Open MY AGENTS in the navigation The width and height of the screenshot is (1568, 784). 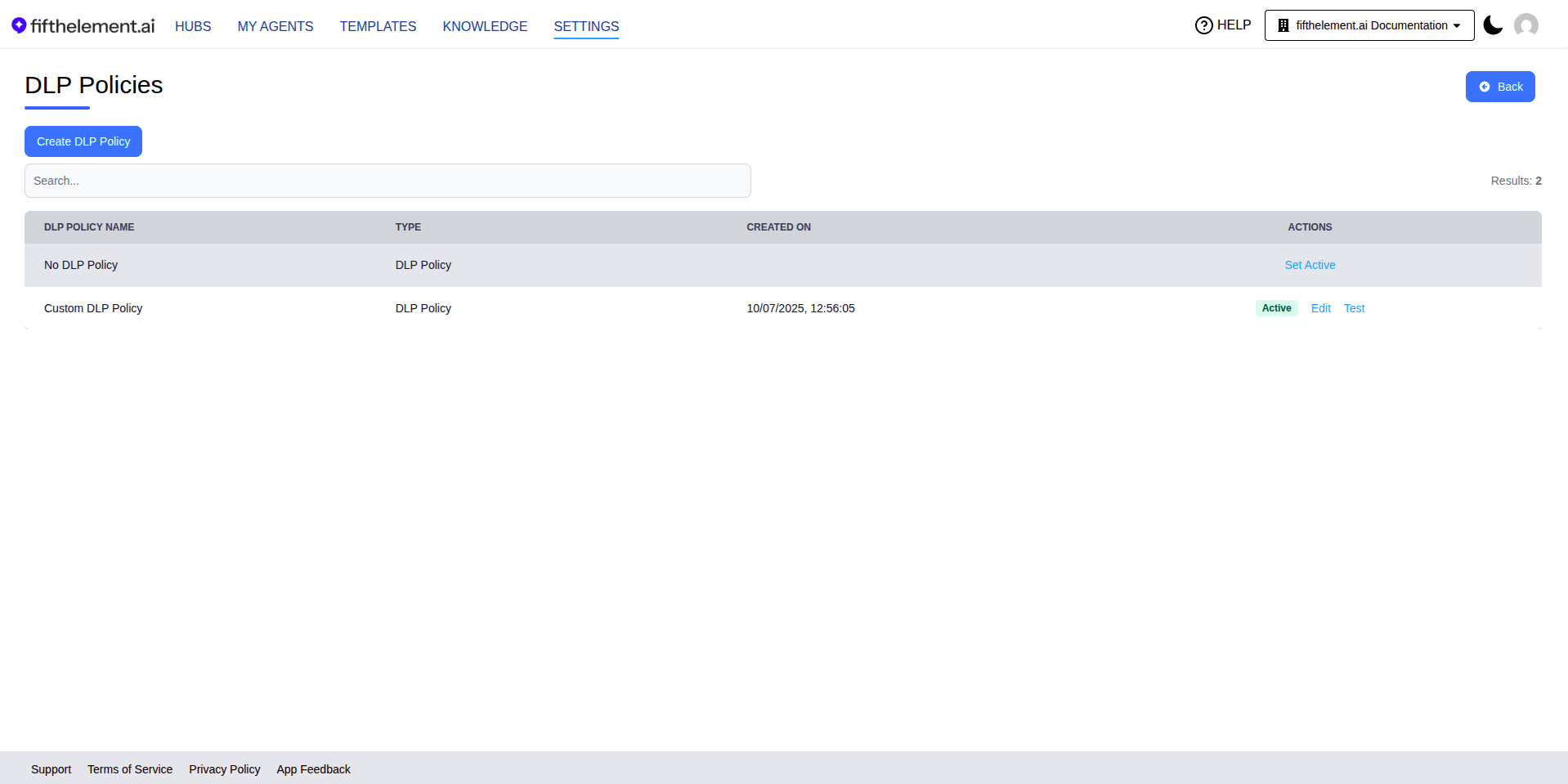tap(276, 26)
